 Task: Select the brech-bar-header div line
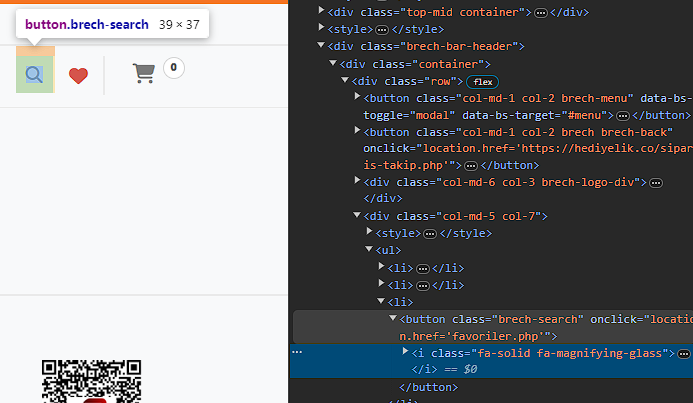pos(426,46)
